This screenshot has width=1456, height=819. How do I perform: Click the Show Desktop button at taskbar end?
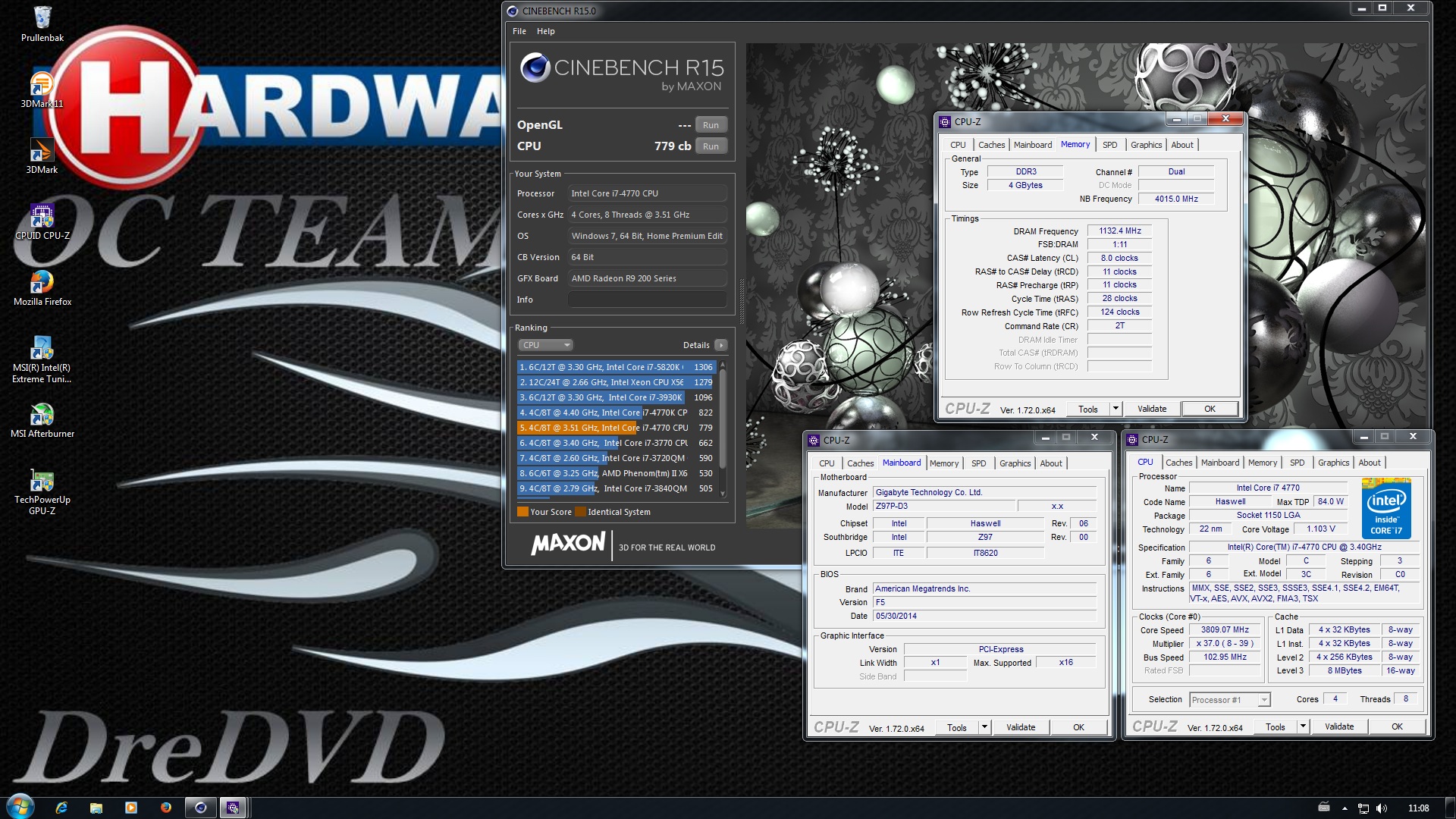(x=1451, y=808)
